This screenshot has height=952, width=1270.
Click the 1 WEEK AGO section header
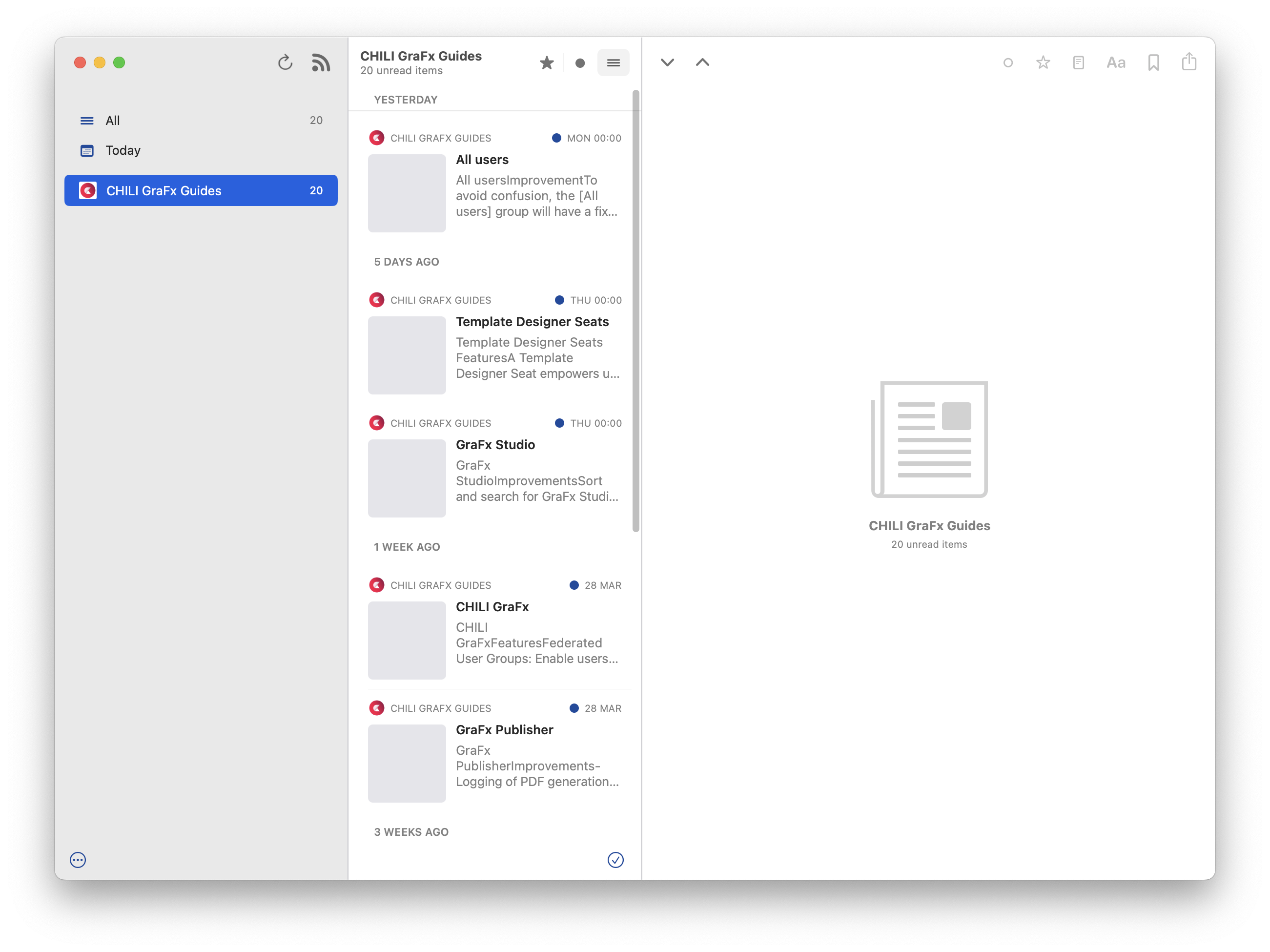pos(407,547)
